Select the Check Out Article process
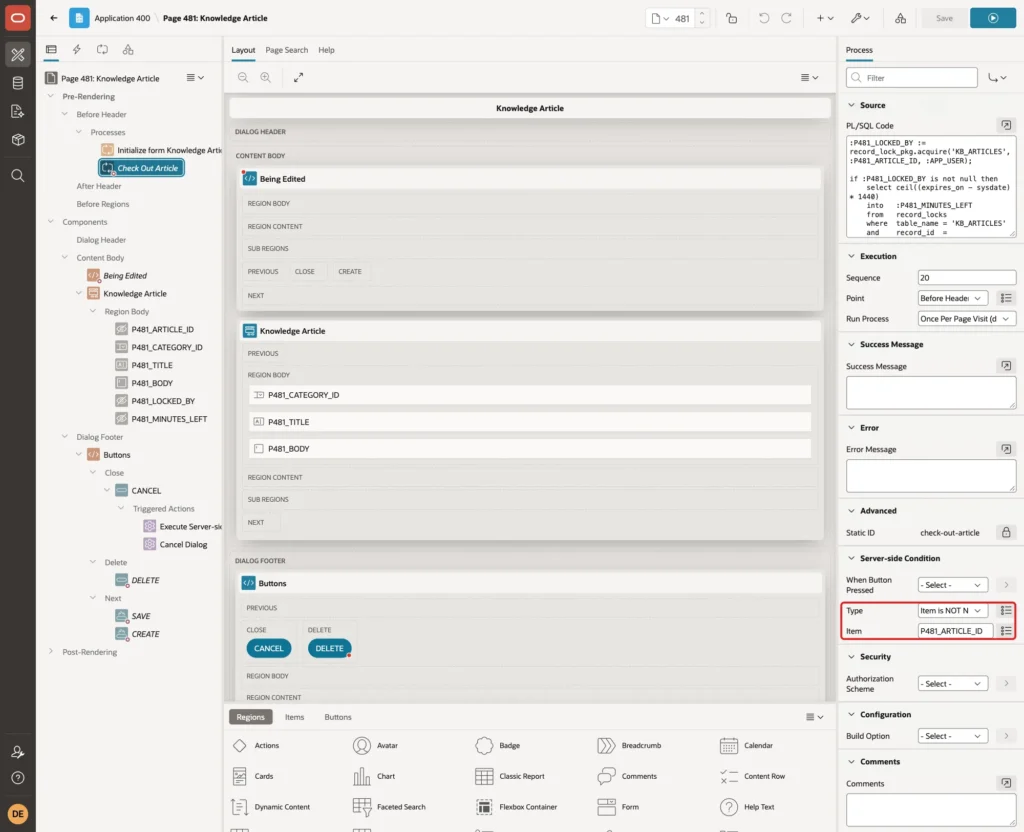The height and width of the screenshot is (832, 1024). click(x=141, y=168)
